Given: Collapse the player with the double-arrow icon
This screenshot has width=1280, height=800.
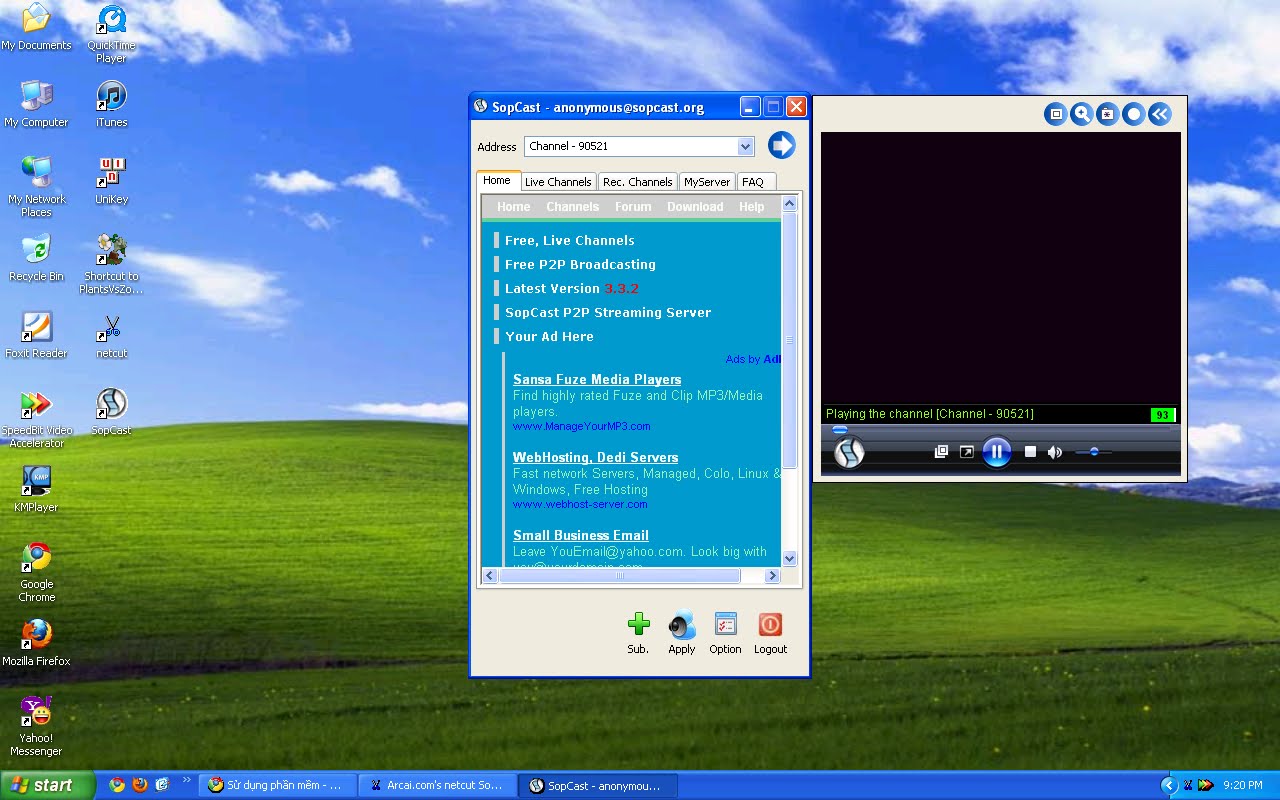Looking at the screenshot, I should 1159,114.
